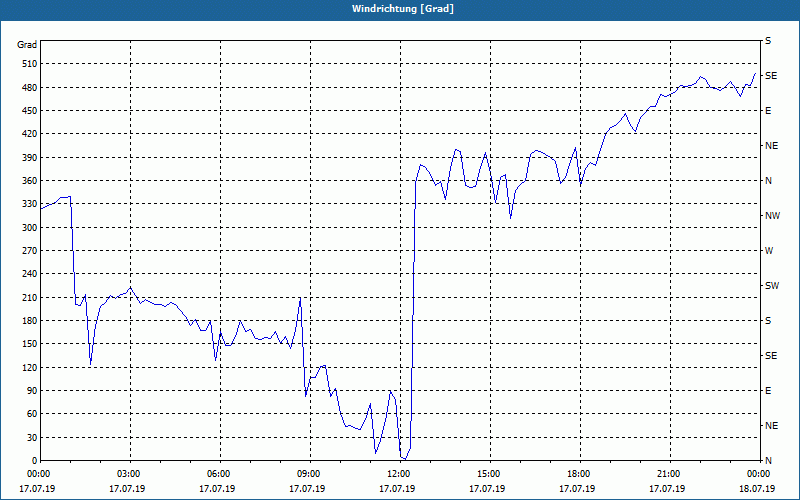Click the 17.07.19 date under the first 00:00

[37, 489]
